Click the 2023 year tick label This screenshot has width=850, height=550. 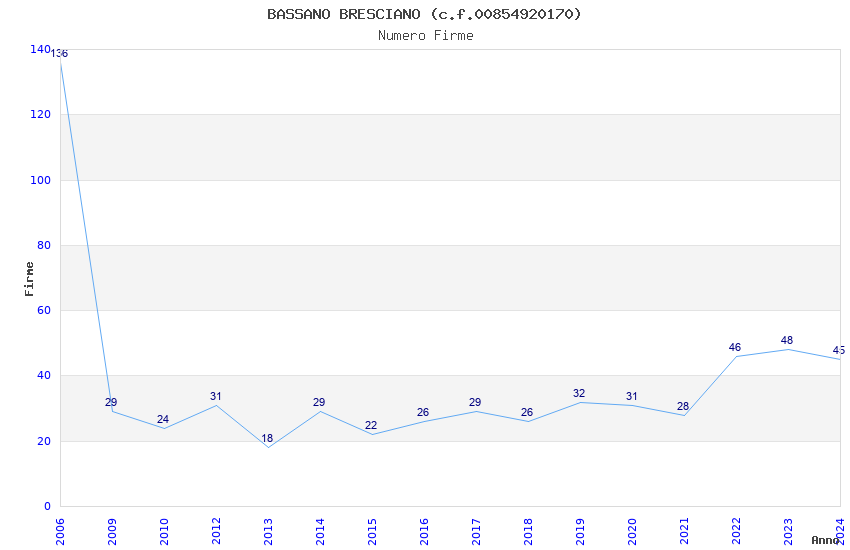point(789,531)
